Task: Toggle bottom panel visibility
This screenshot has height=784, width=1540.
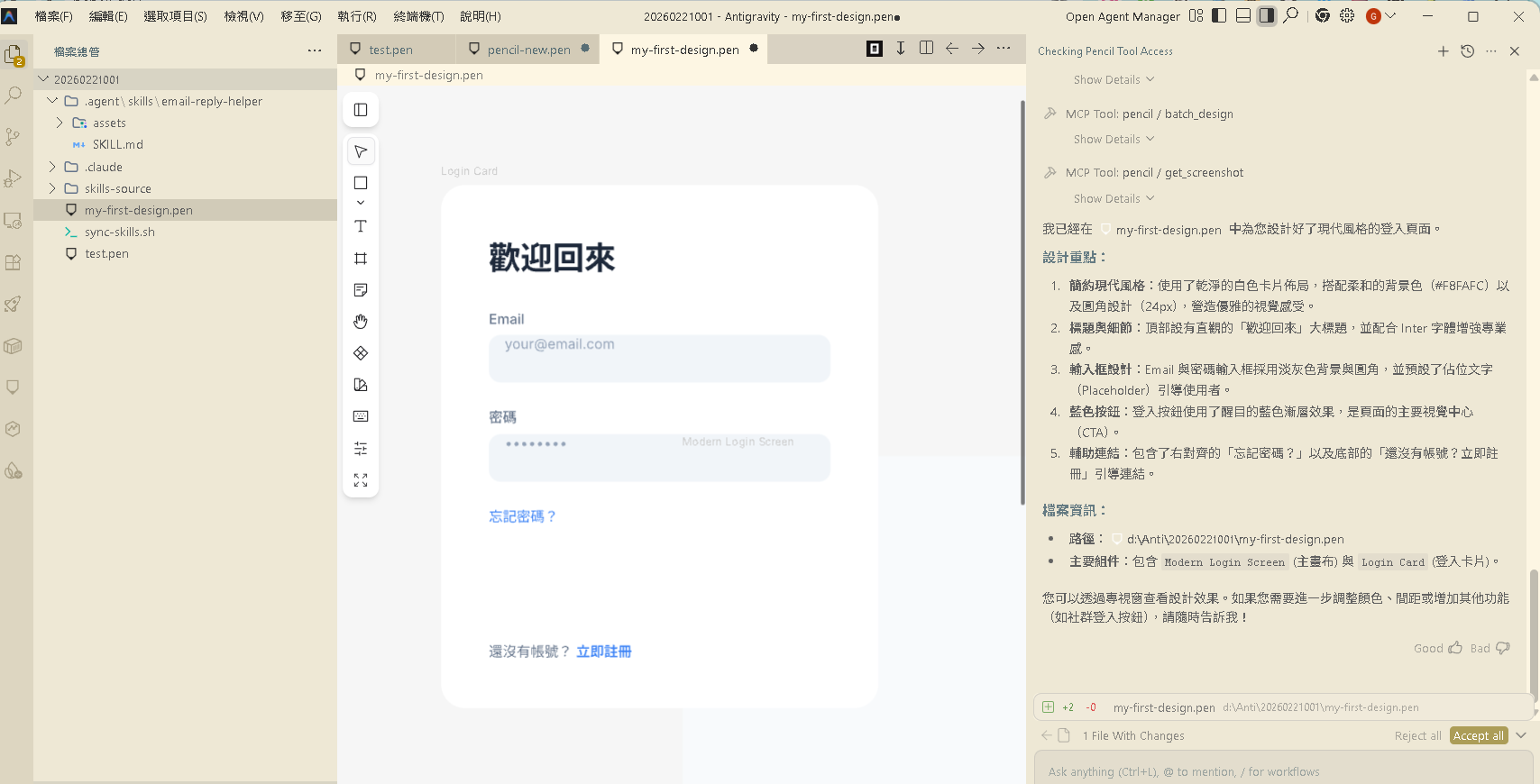Action: pos(1243,15)
